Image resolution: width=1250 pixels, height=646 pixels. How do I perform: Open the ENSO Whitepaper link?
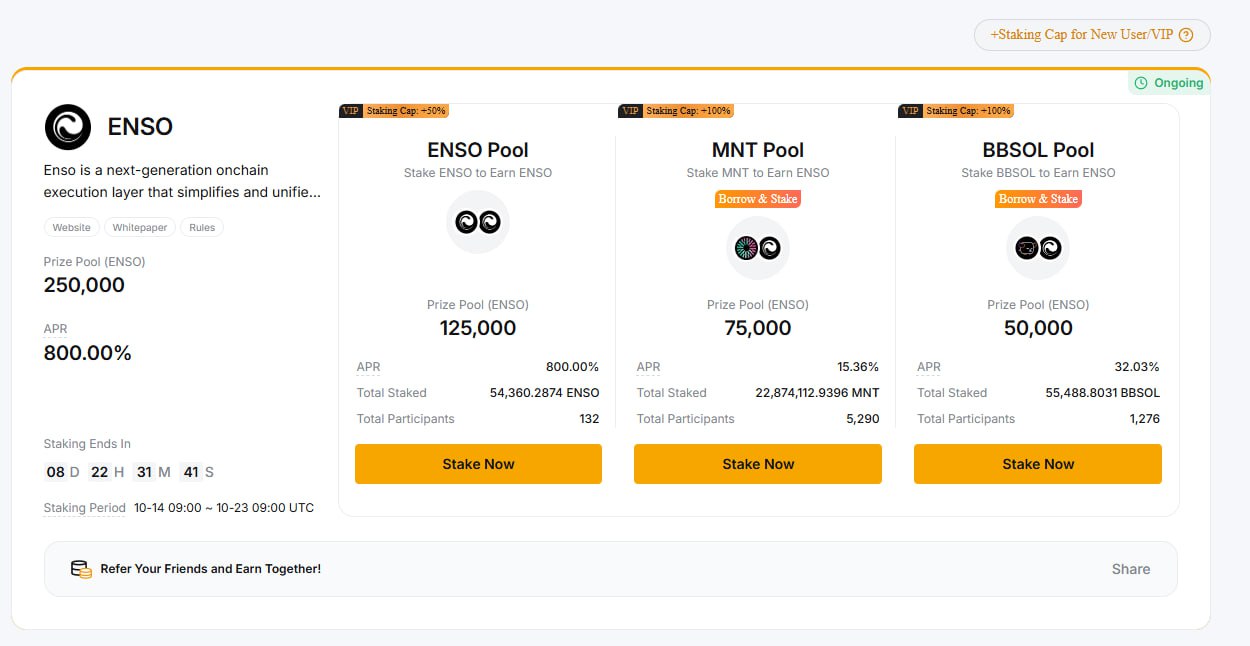click(140, 228)
